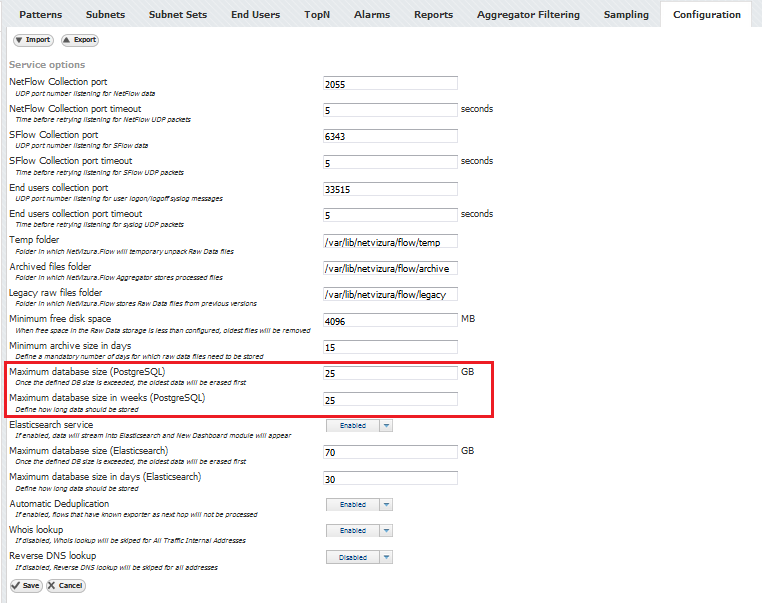
Task: Click the Export button
Action: point(79,40)
